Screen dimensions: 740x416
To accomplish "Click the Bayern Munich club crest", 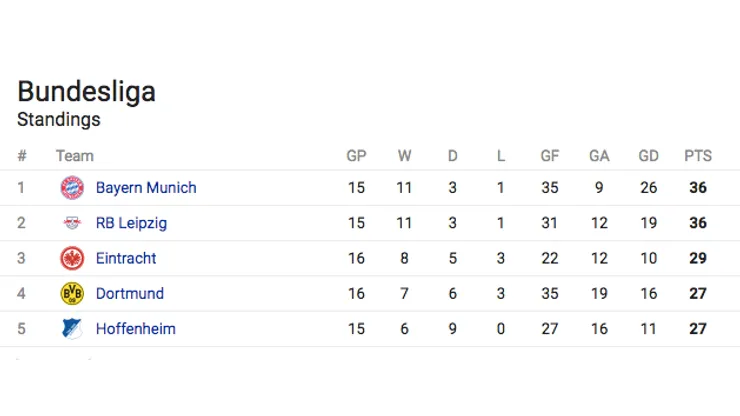I will 72,188.
